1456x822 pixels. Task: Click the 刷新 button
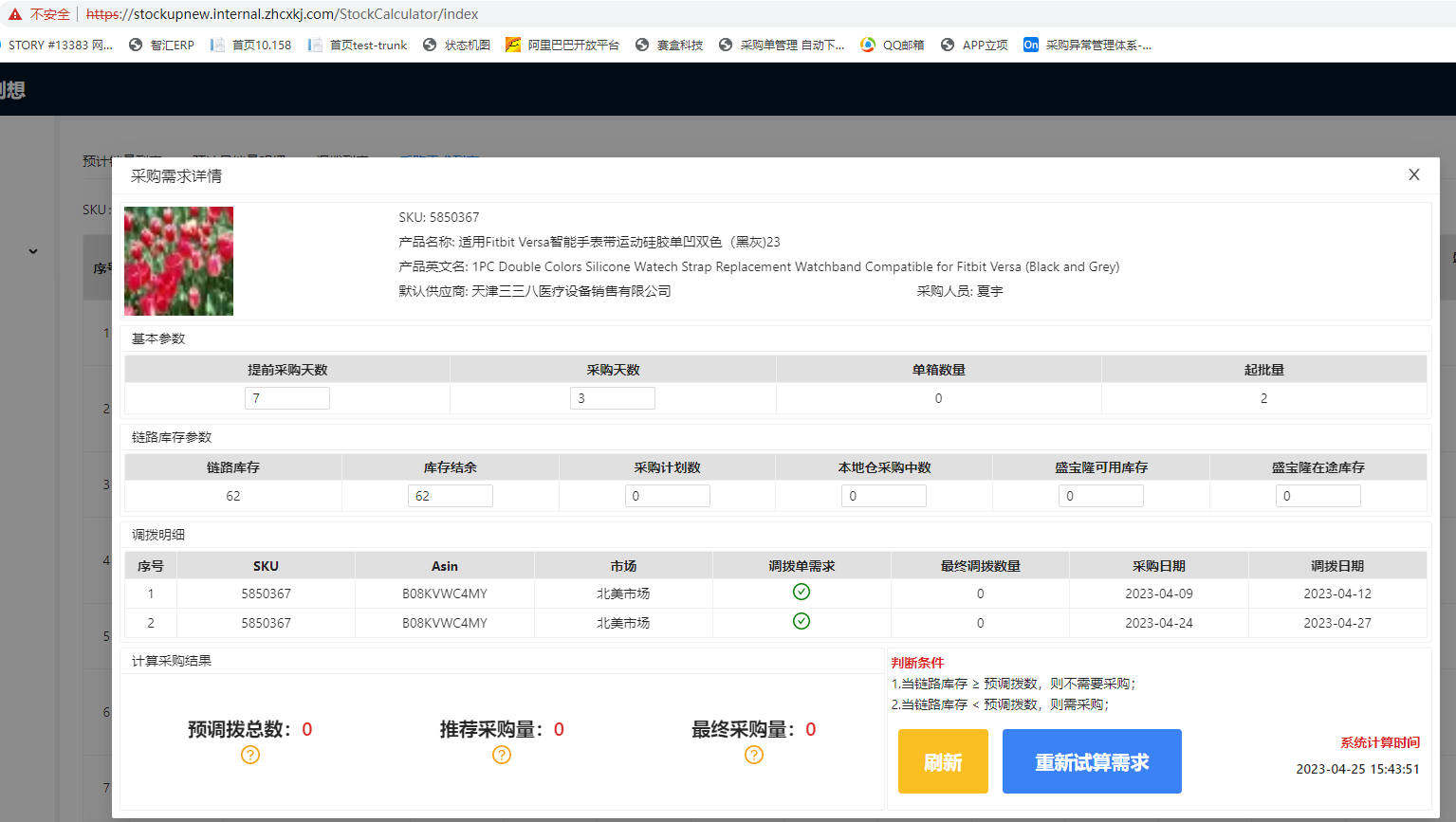(943, 761)
